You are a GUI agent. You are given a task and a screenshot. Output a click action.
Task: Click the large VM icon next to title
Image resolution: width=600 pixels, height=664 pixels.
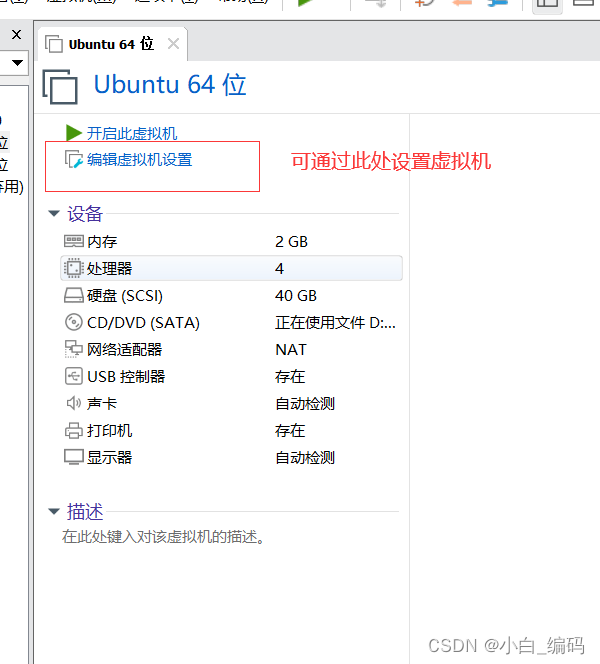60,87
